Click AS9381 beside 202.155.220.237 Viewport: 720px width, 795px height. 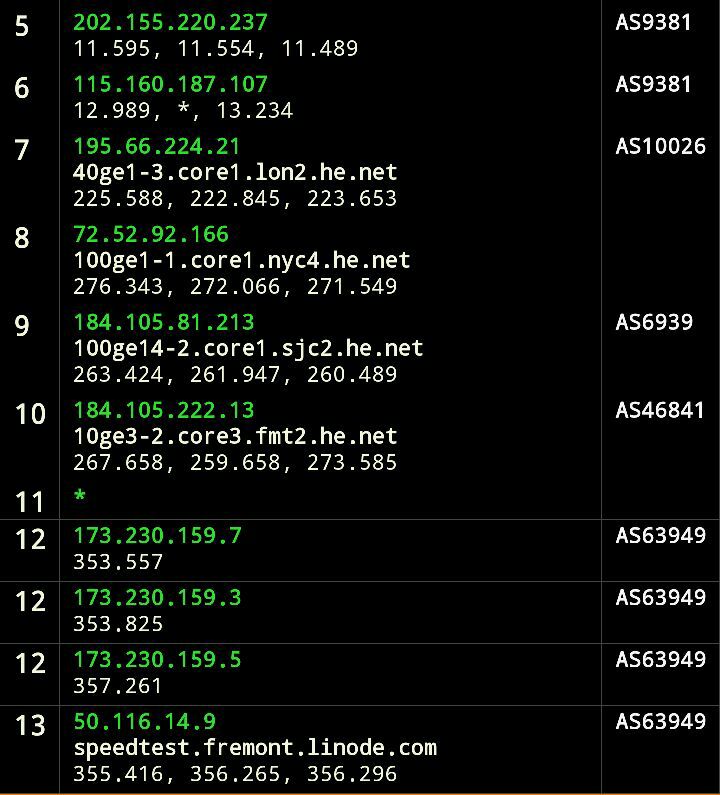point(653,22)
